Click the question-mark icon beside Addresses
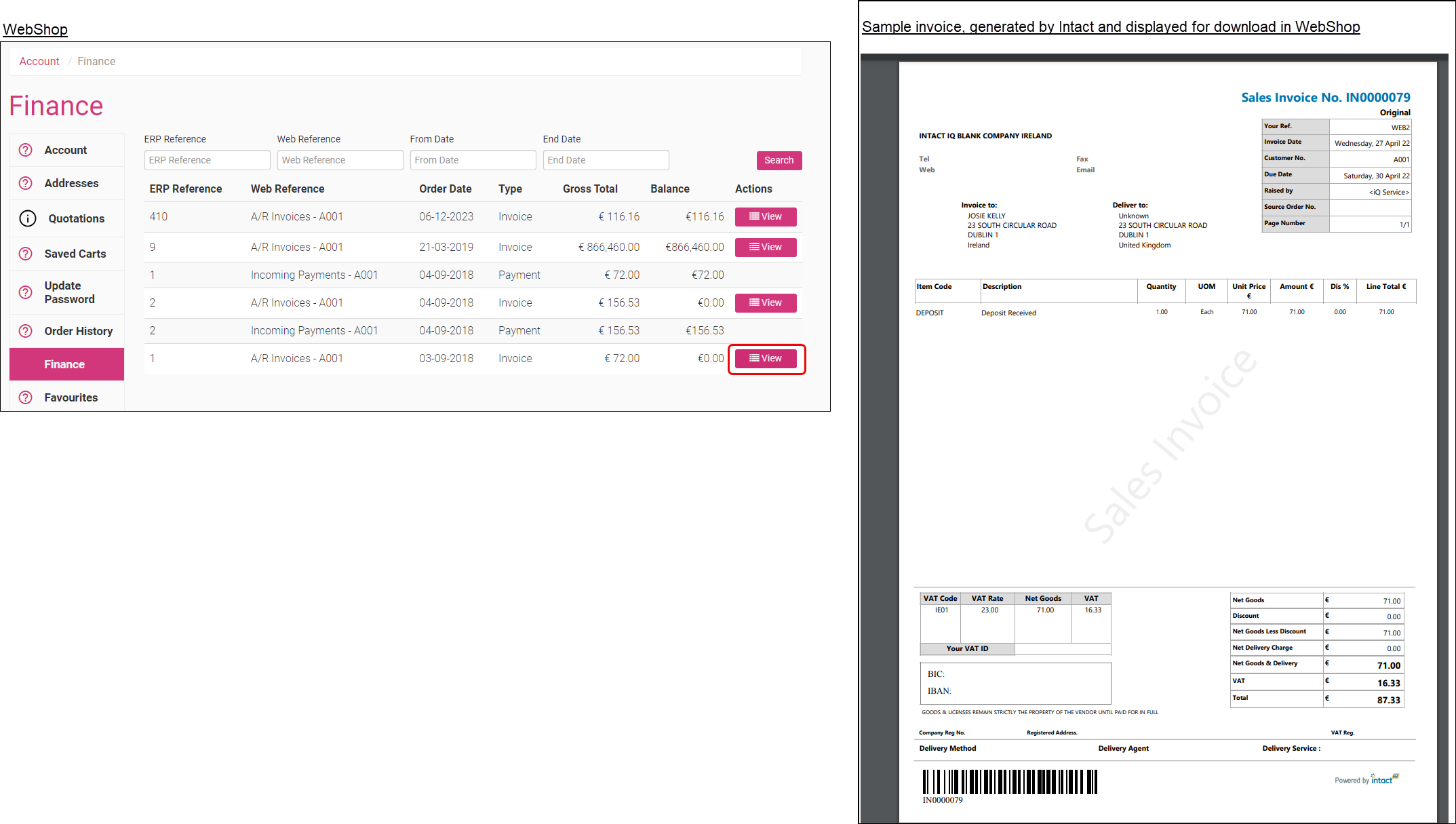1456x824 pixels. pyautogui.click(x=26, y=183)
